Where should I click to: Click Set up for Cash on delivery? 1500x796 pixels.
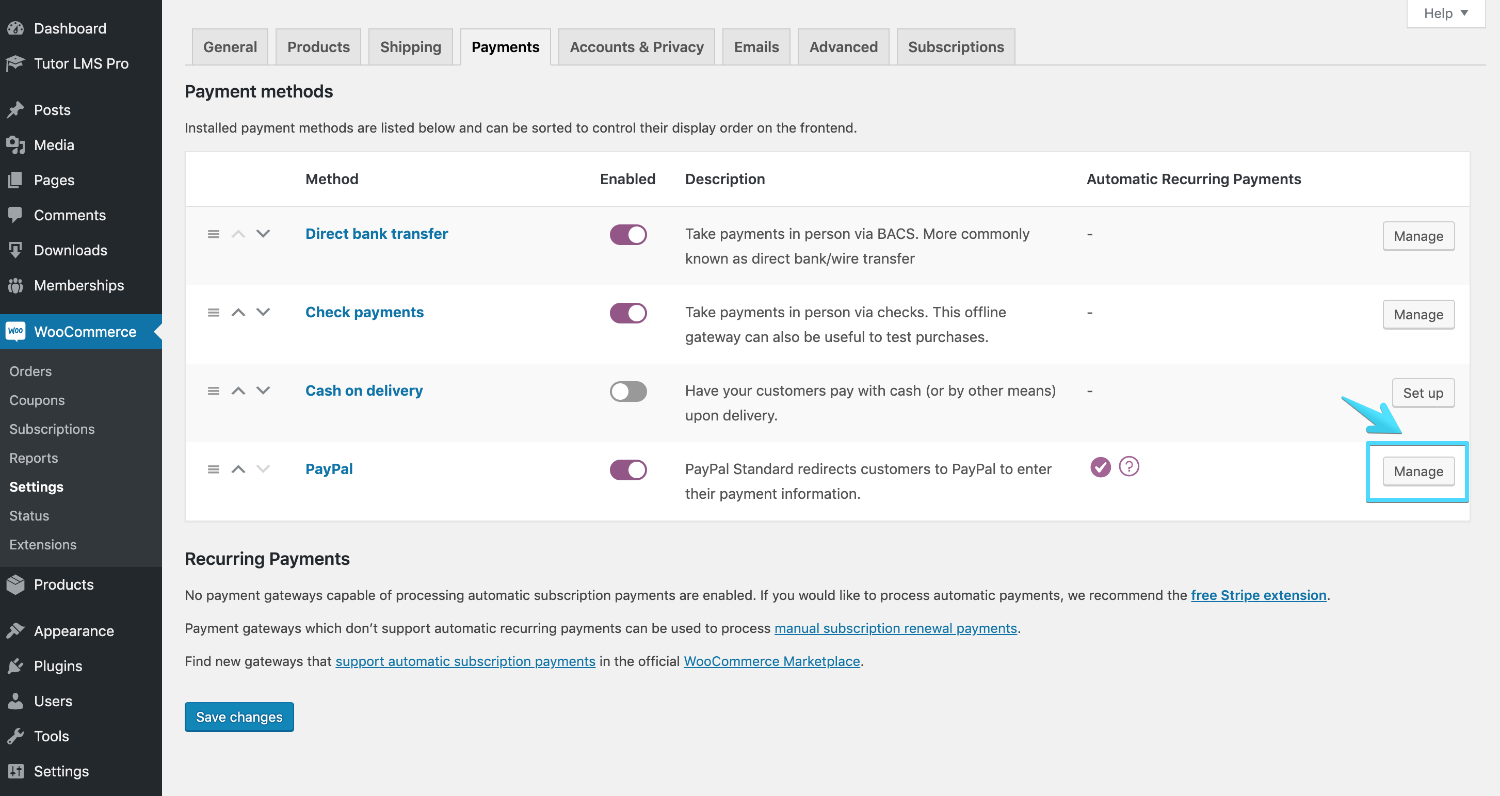[x=1423, y=393]
